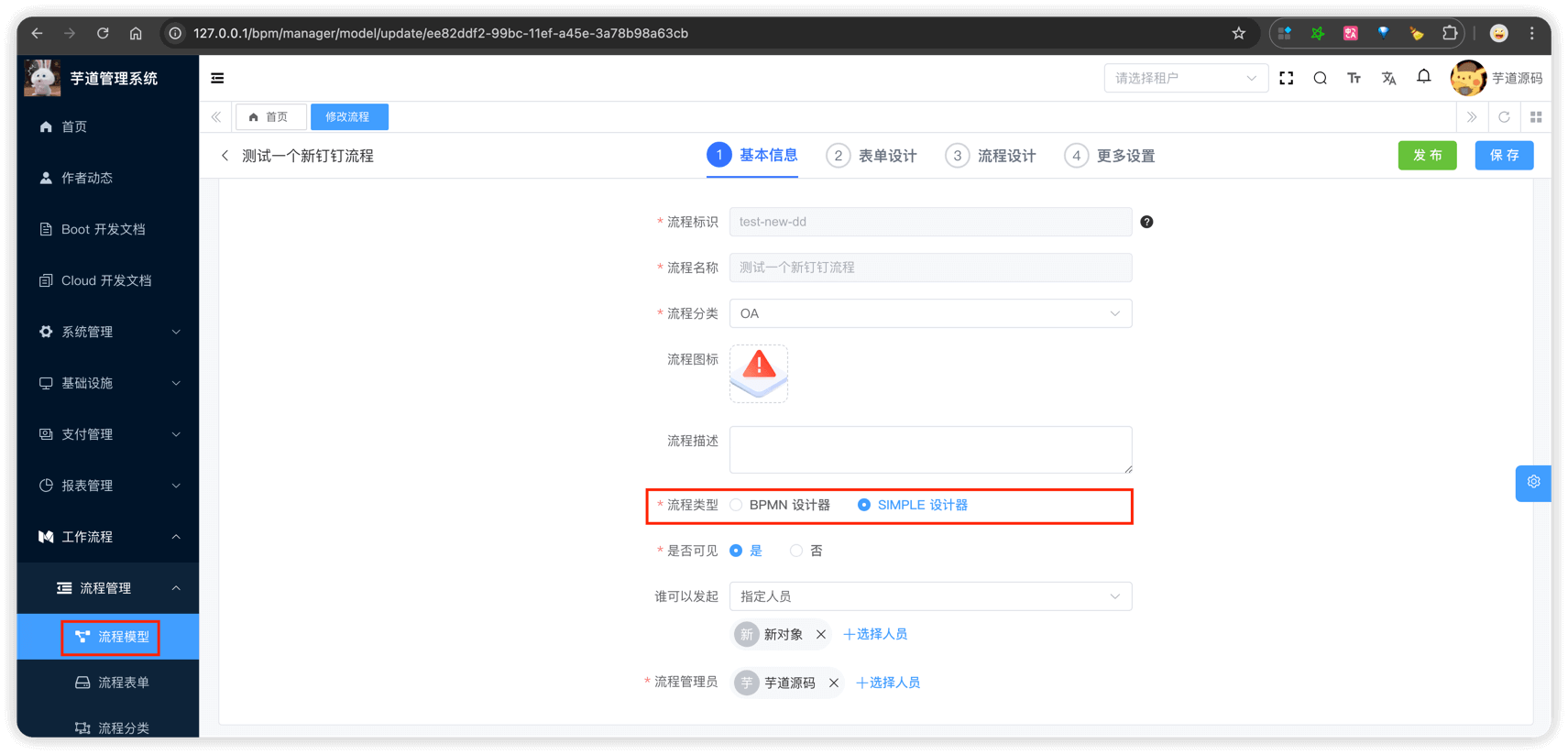The height and width of the screenshot is (754, 1568).
Task: Go back using arrow beside 测试一个新钉钉流程
Action: coord(225,156)
